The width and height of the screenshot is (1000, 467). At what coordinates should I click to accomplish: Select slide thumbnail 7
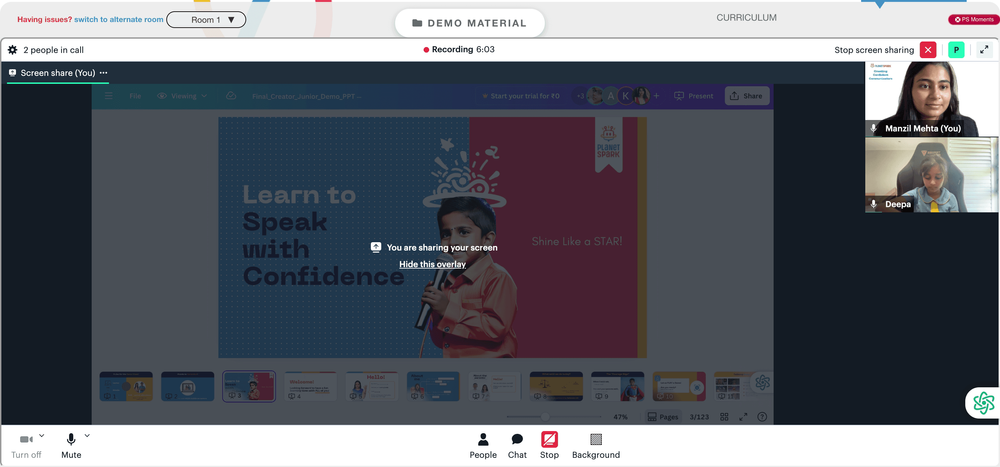coord(494,386)
